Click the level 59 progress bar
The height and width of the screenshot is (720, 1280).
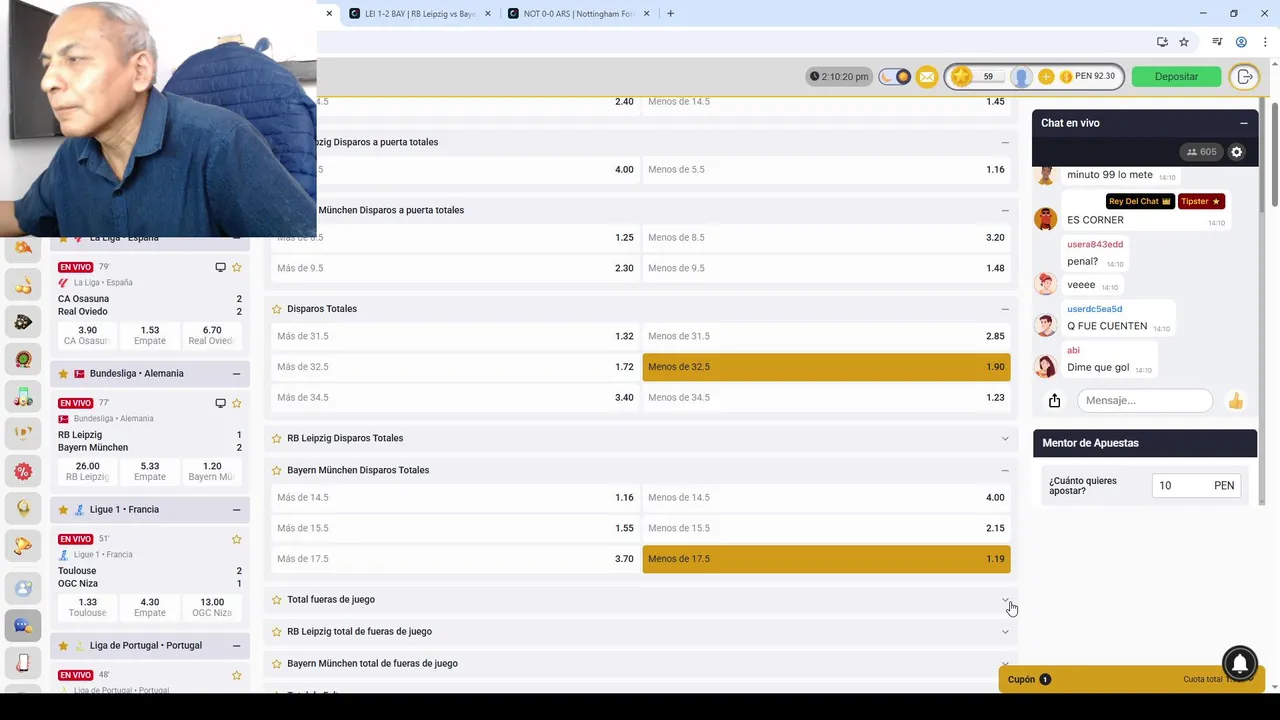988,77
